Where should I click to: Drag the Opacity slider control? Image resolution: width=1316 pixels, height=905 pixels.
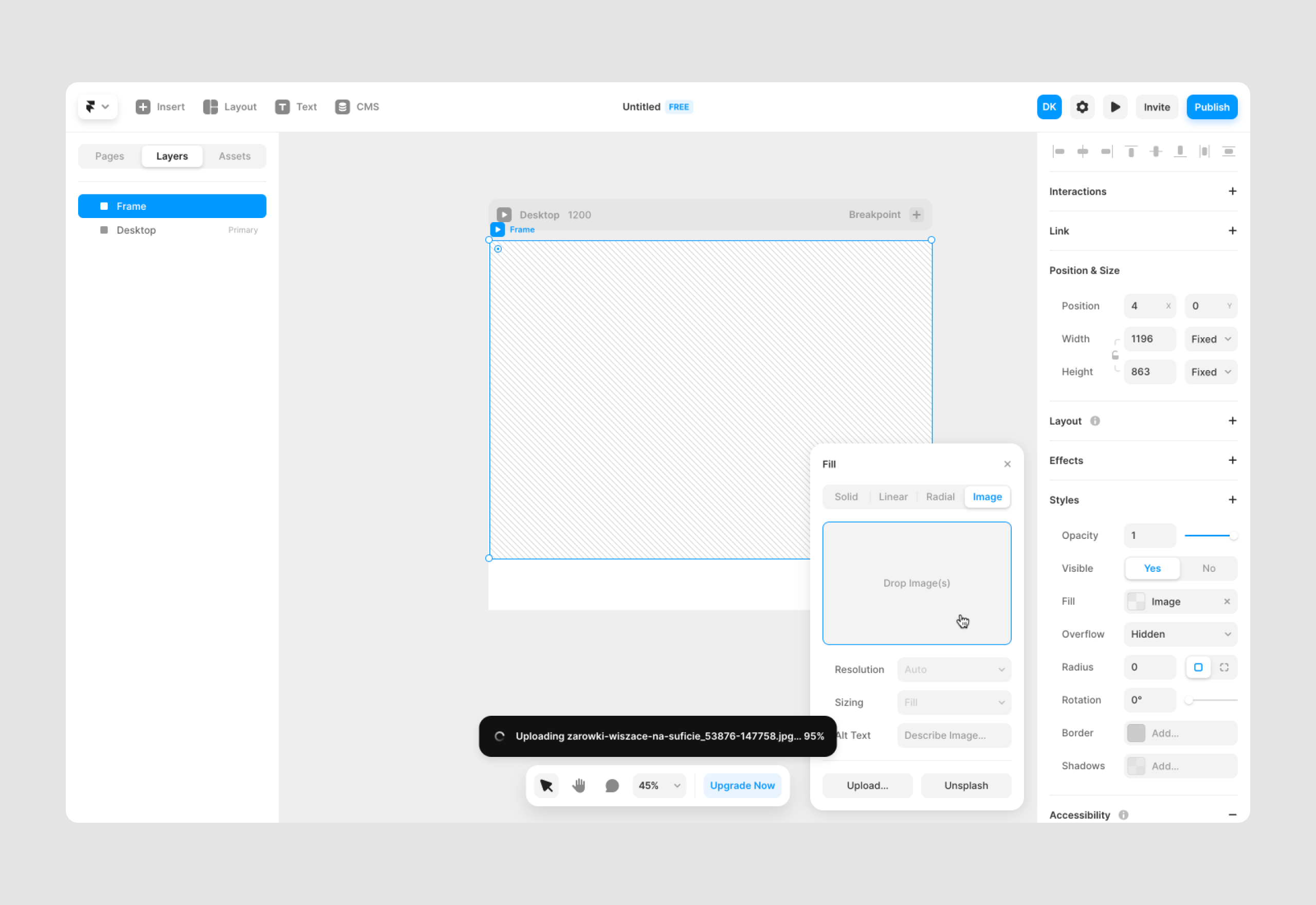click(x=1232, y=535)
